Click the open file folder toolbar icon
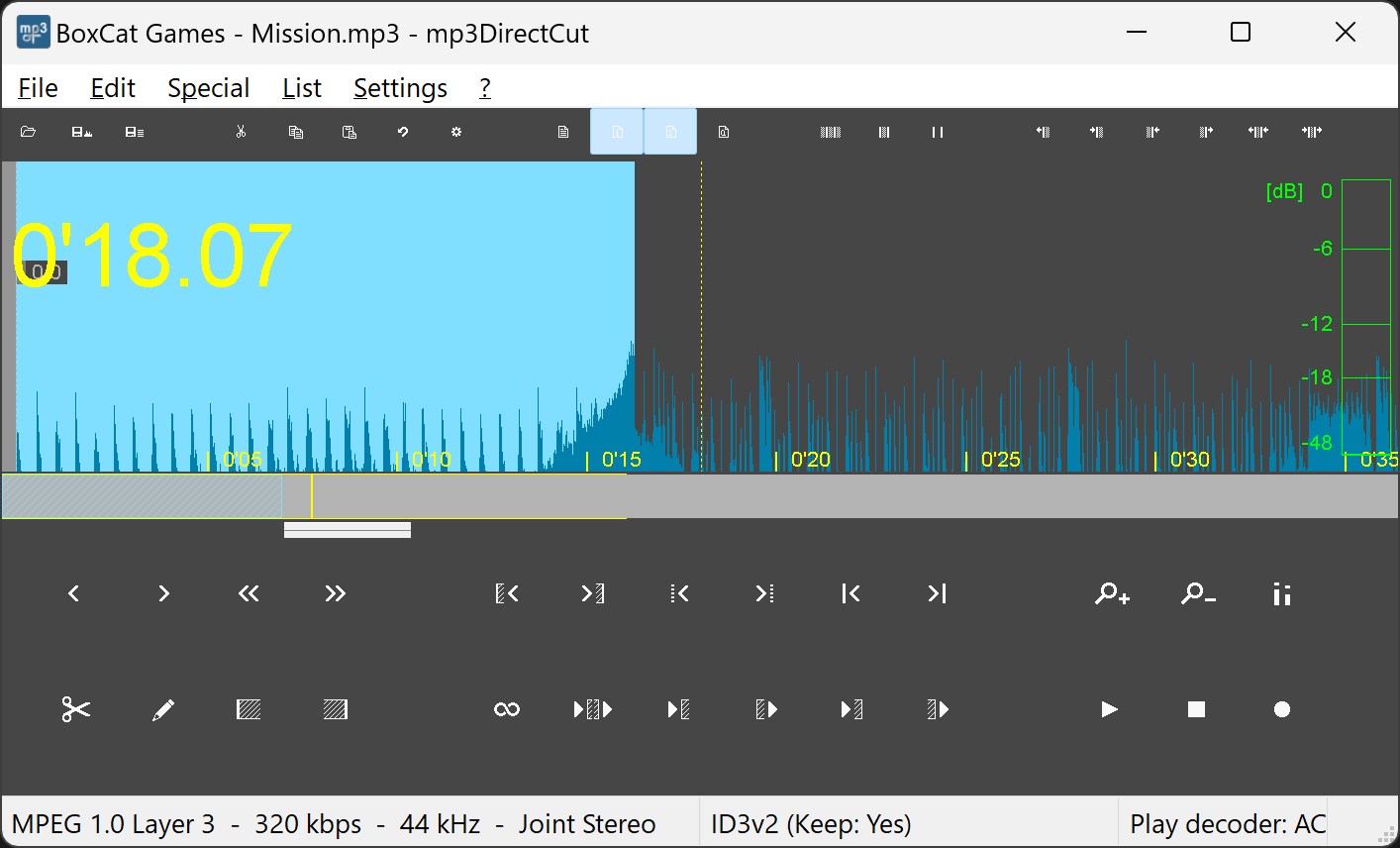This screenshot has height=848, width=1400. (x=29, y=132)
